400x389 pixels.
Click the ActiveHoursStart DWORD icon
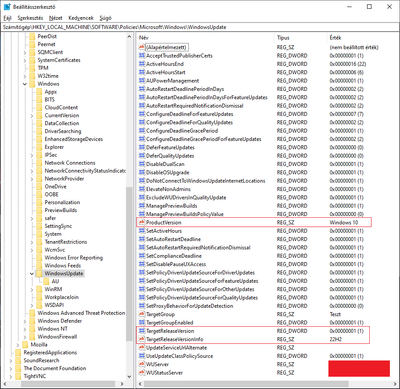[142, 72]
